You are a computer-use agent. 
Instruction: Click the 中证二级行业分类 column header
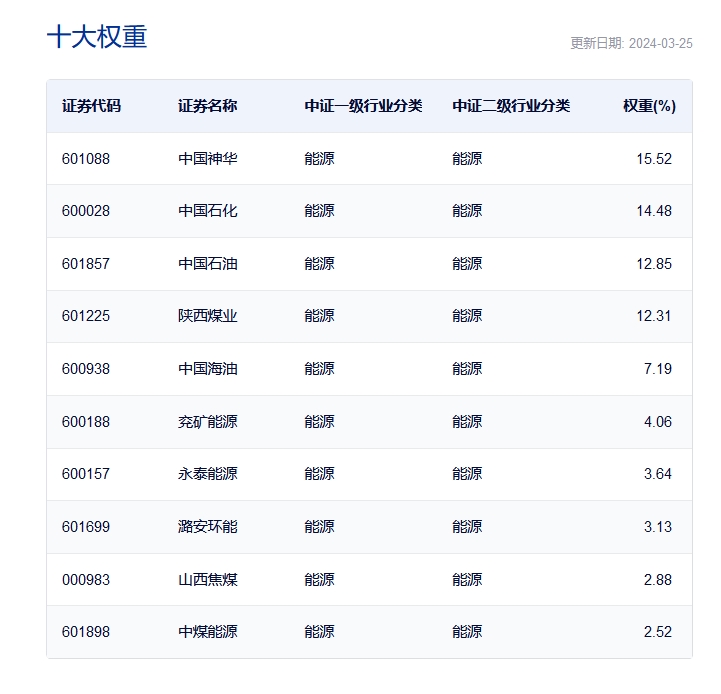coord(511,106)
